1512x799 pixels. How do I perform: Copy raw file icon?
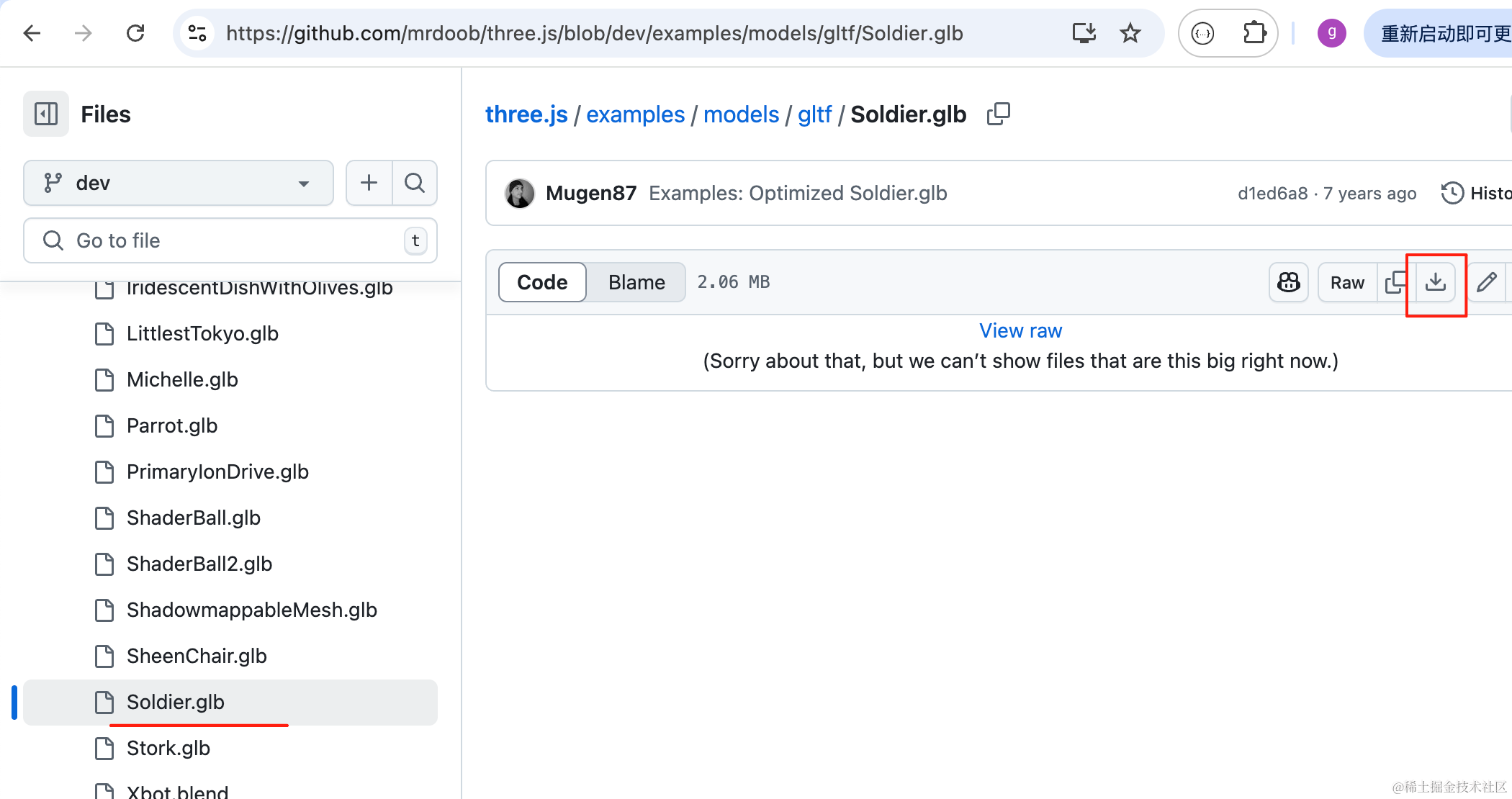[1396, 282]
